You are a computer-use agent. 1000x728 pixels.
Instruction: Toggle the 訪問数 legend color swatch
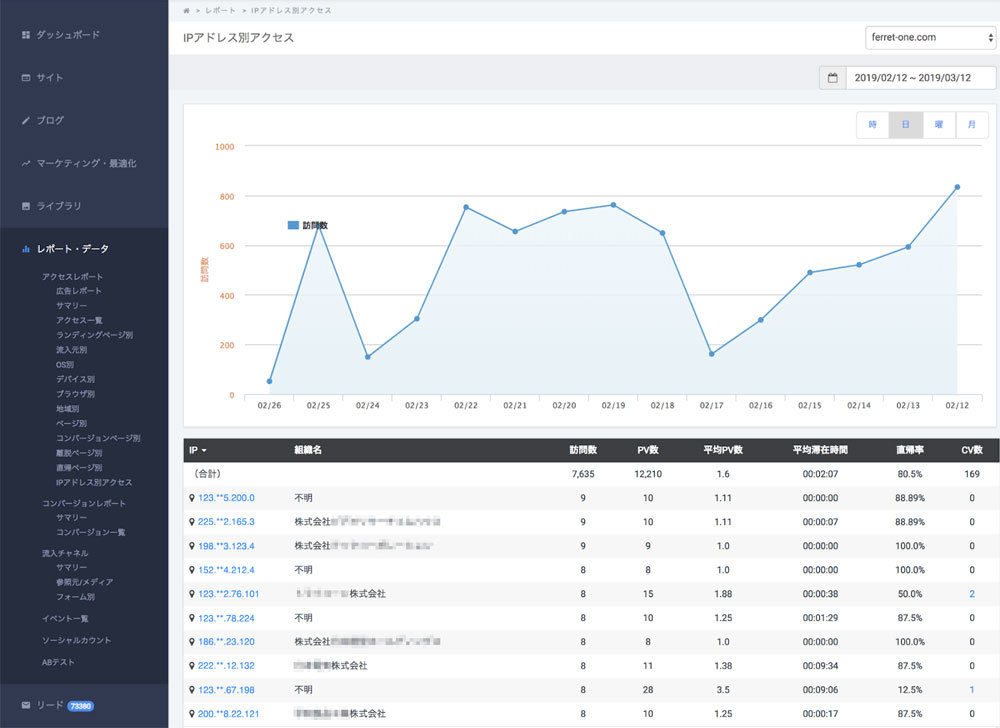(293, 226)
